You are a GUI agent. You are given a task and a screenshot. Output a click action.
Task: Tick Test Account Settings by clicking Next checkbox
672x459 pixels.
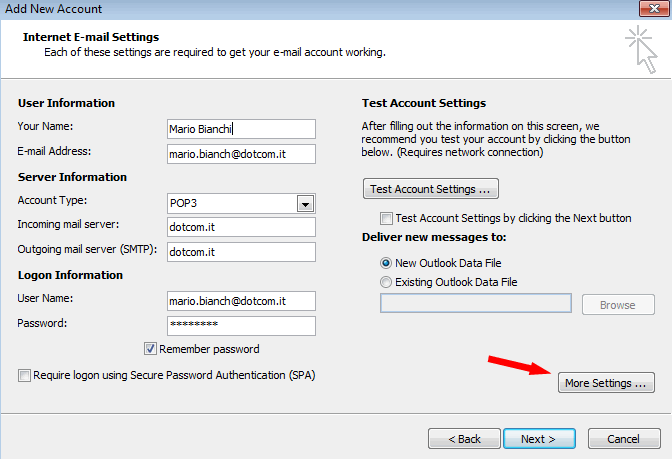[386, 218]
